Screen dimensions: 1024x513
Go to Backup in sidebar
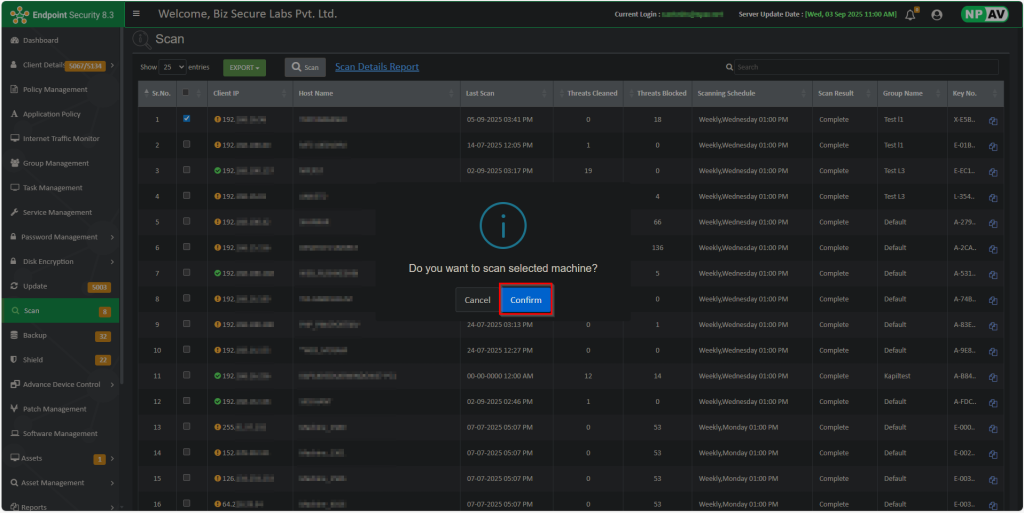click(35, 335)
